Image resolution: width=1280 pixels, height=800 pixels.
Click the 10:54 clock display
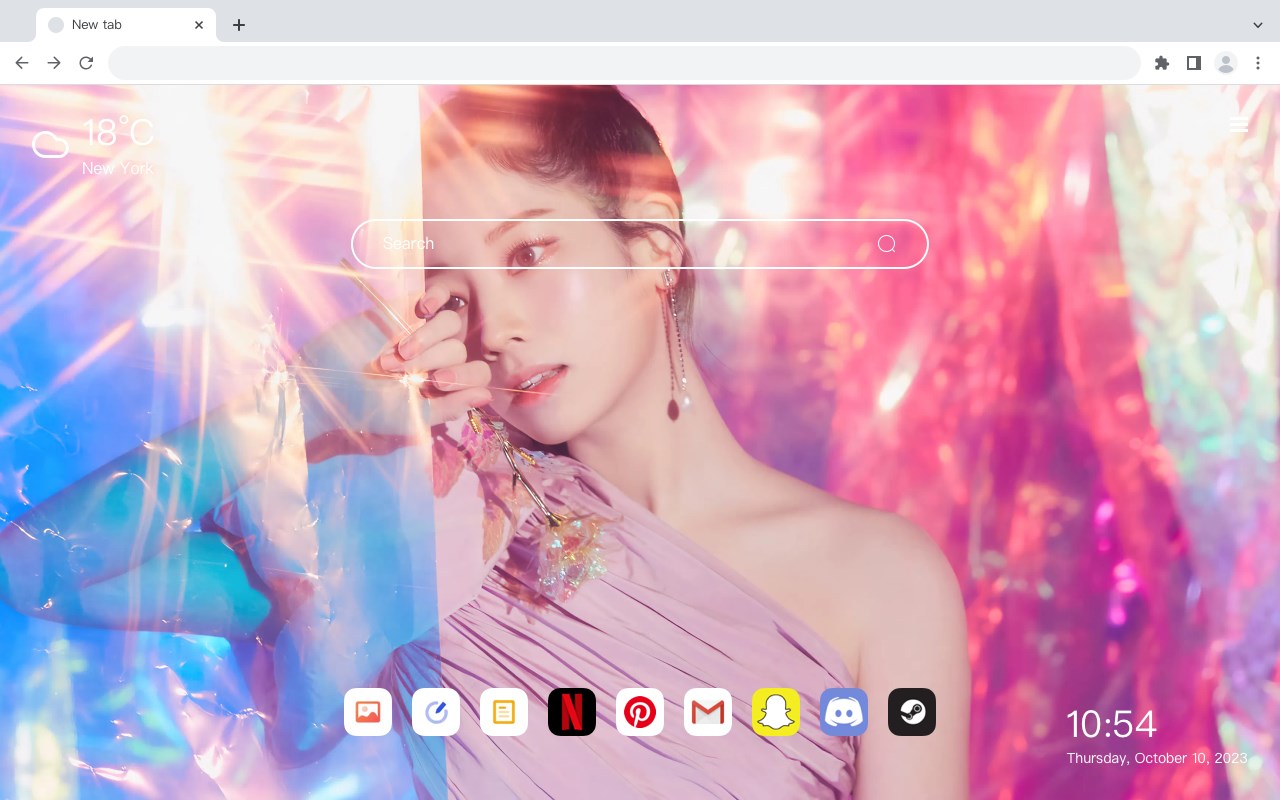(x=1111, y=724)
